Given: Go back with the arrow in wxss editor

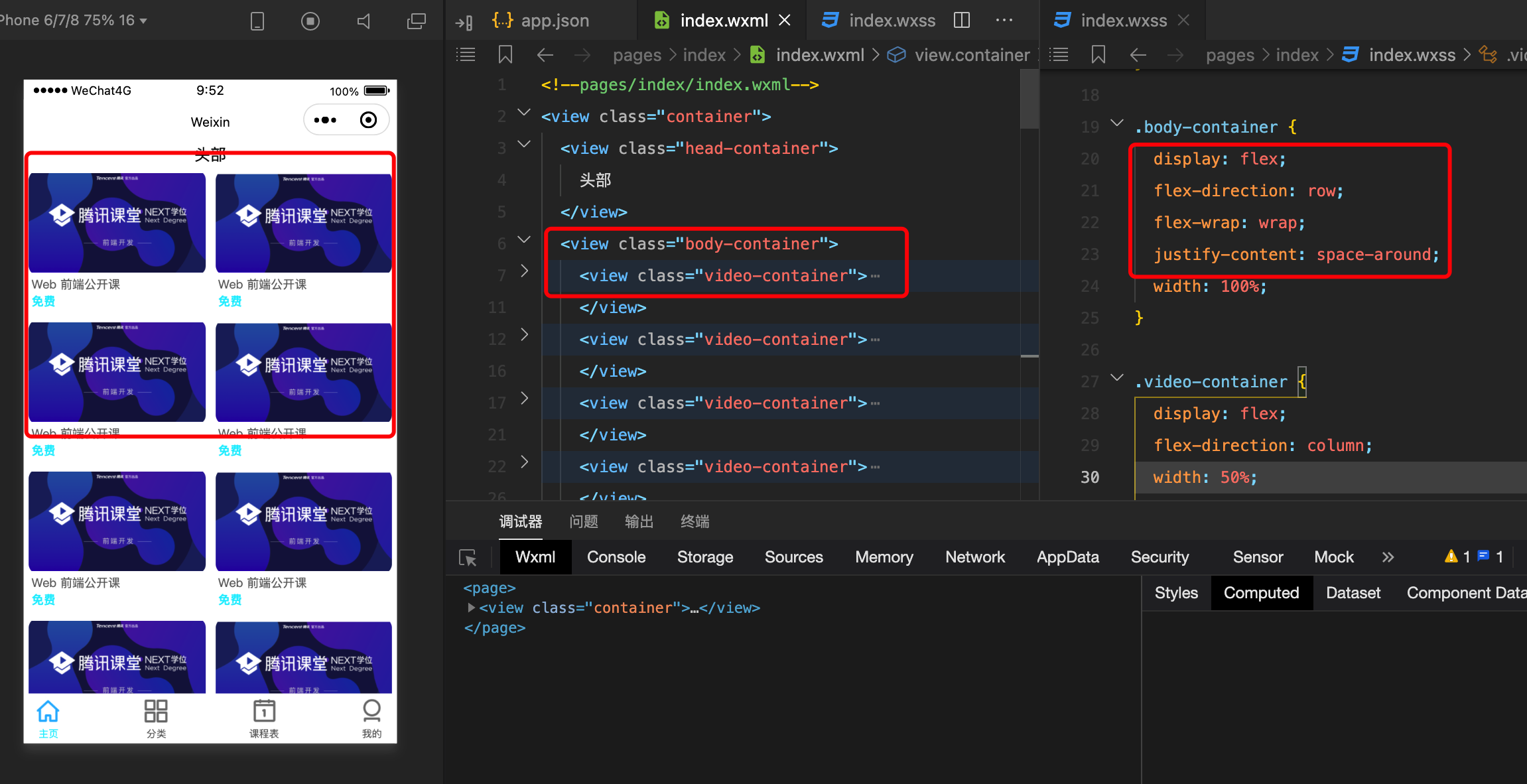Looking at the screenshot, I should point(1138,54).
